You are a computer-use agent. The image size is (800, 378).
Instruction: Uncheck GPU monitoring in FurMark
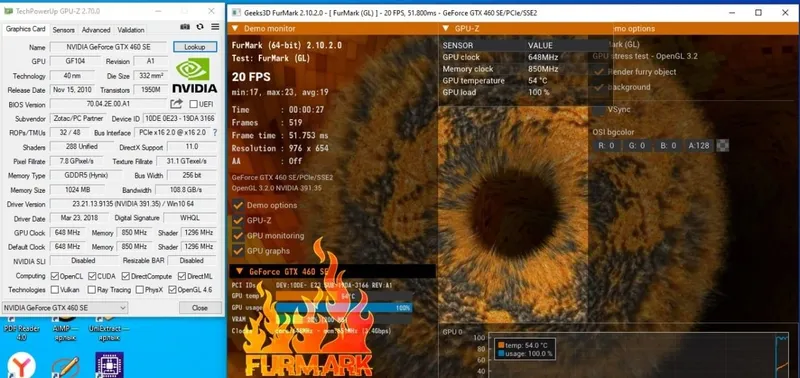click(238, 236)
